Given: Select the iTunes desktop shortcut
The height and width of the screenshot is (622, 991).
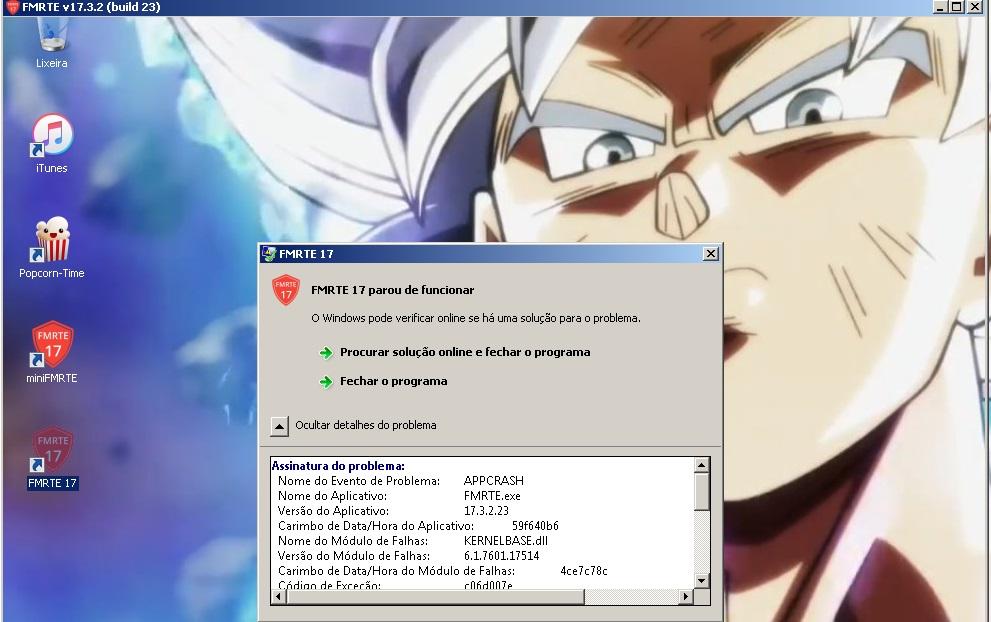Looking at the screenshot, I should [x=52, y=144].
